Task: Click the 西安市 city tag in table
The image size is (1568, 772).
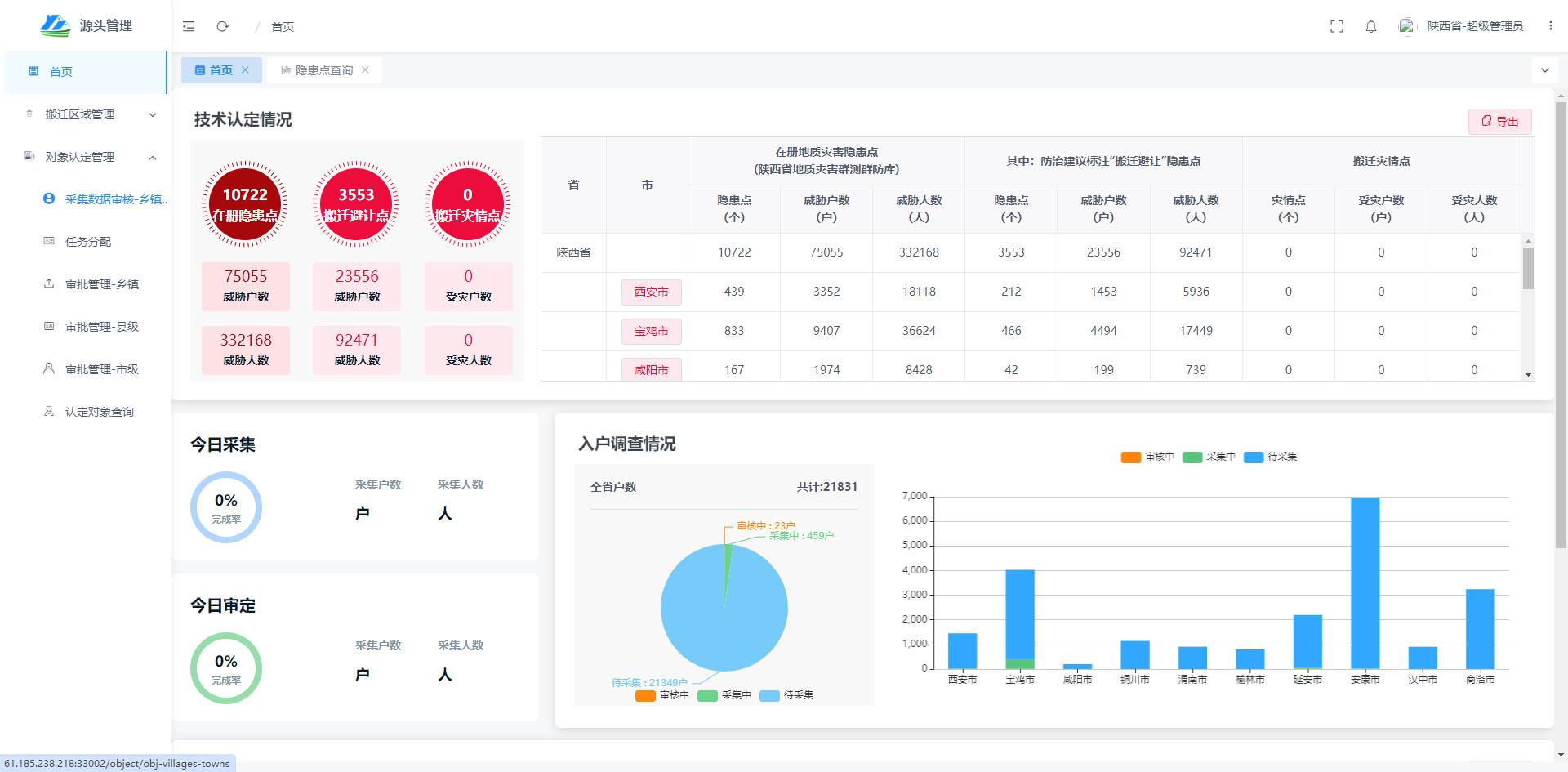Action: [651, 292]
